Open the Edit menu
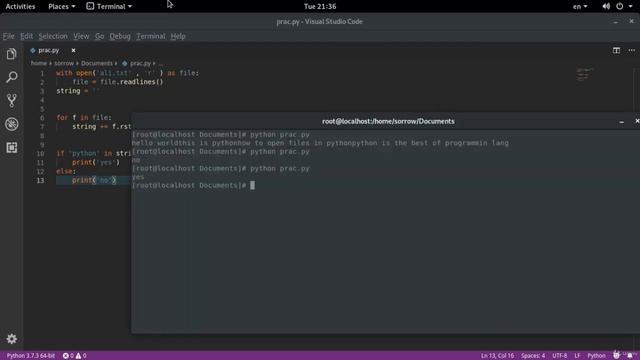The height and width of the screenshot is (360, 640). pos(27,36)
